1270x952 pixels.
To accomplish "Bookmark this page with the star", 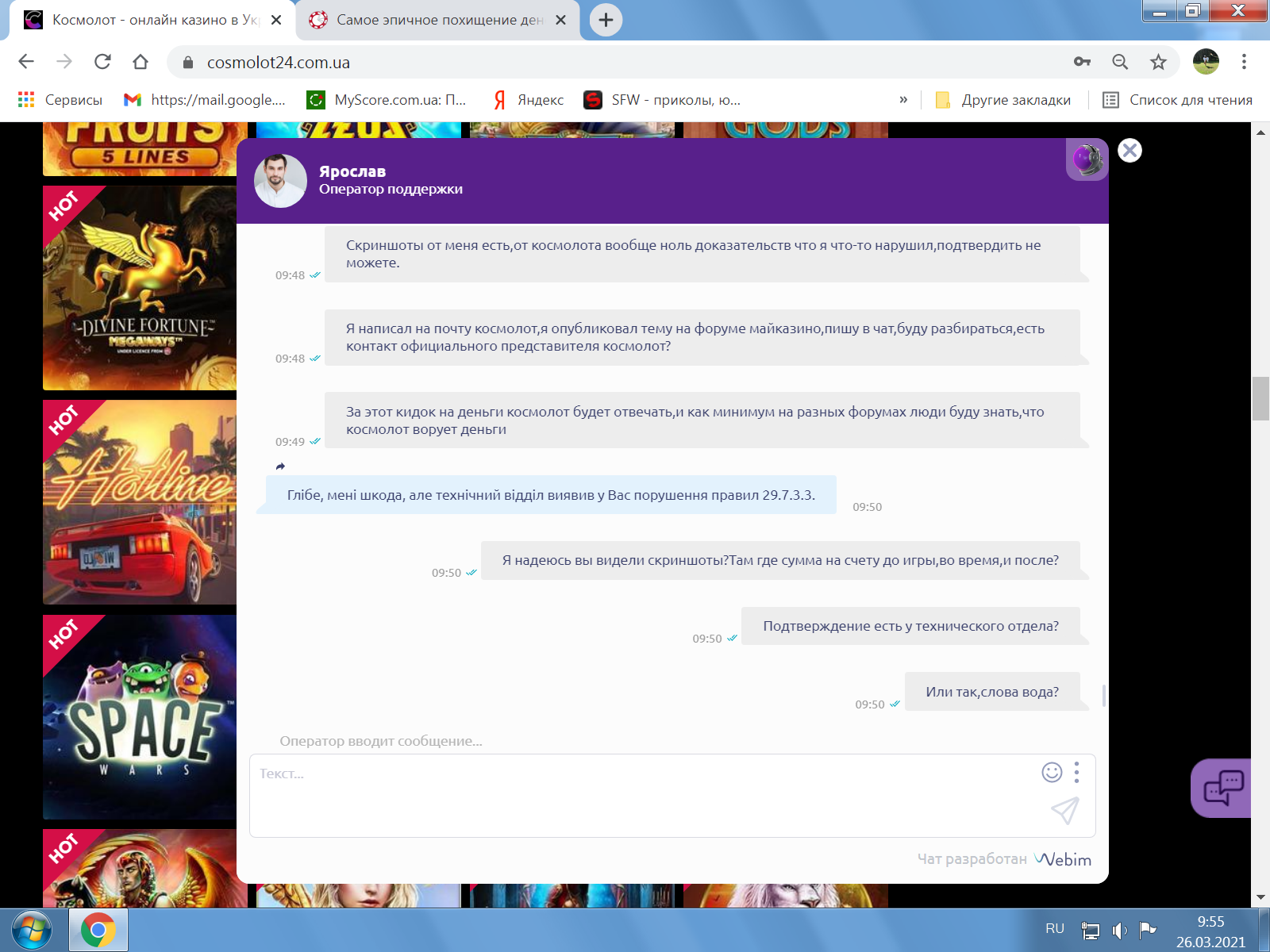I will tap(1158, 62).
